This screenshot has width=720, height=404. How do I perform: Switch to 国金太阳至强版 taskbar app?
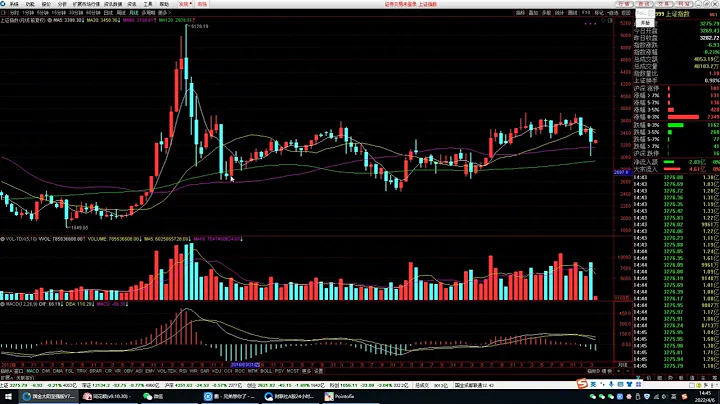[x=49, y=396]
